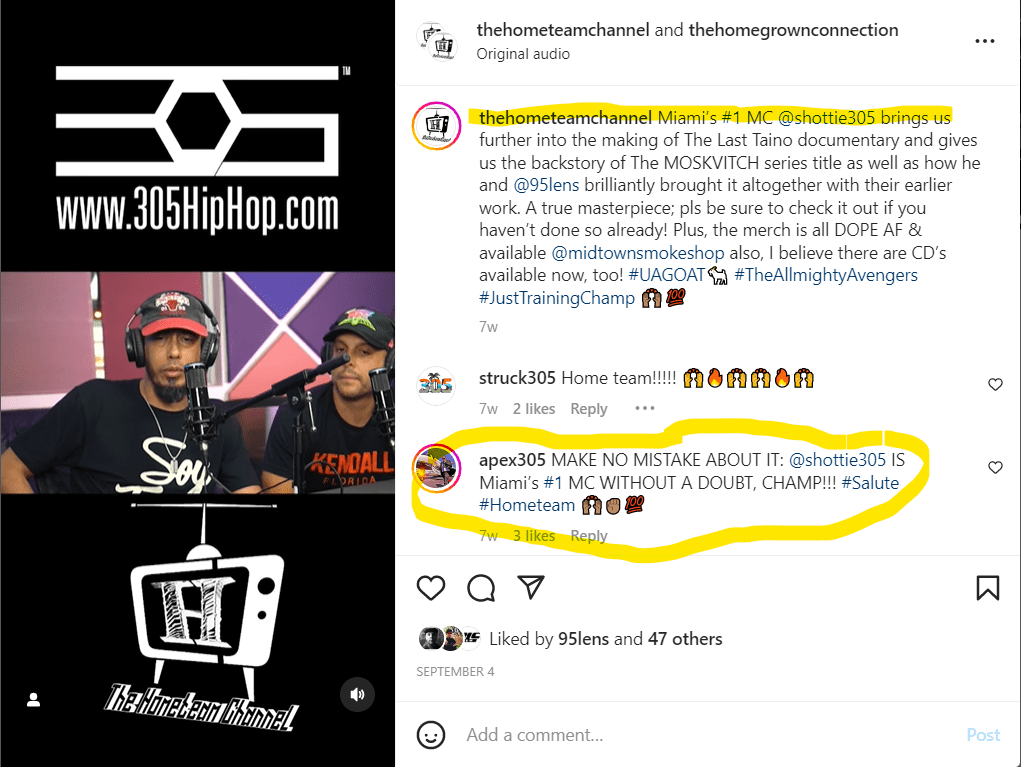Like the post with the heart icon
This screenshot has height=767, width=1021.
(431, 588)
